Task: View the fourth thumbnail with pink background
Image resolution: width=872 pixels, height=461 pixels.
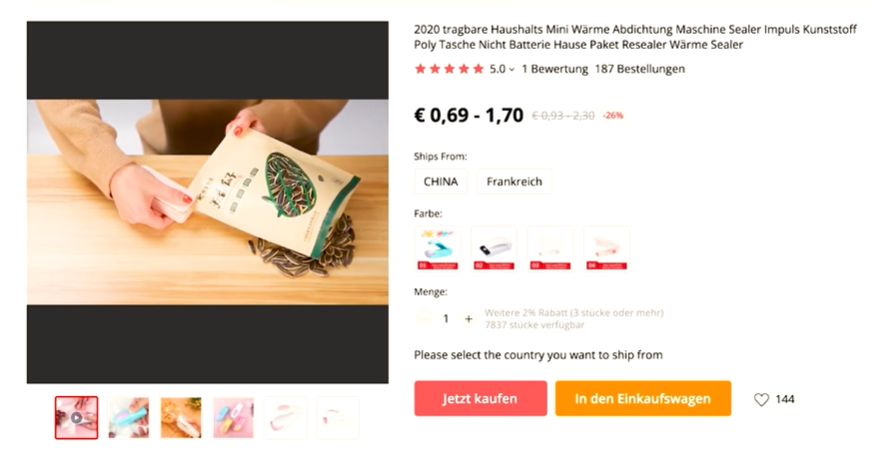Action: click(x=233, y=417)
